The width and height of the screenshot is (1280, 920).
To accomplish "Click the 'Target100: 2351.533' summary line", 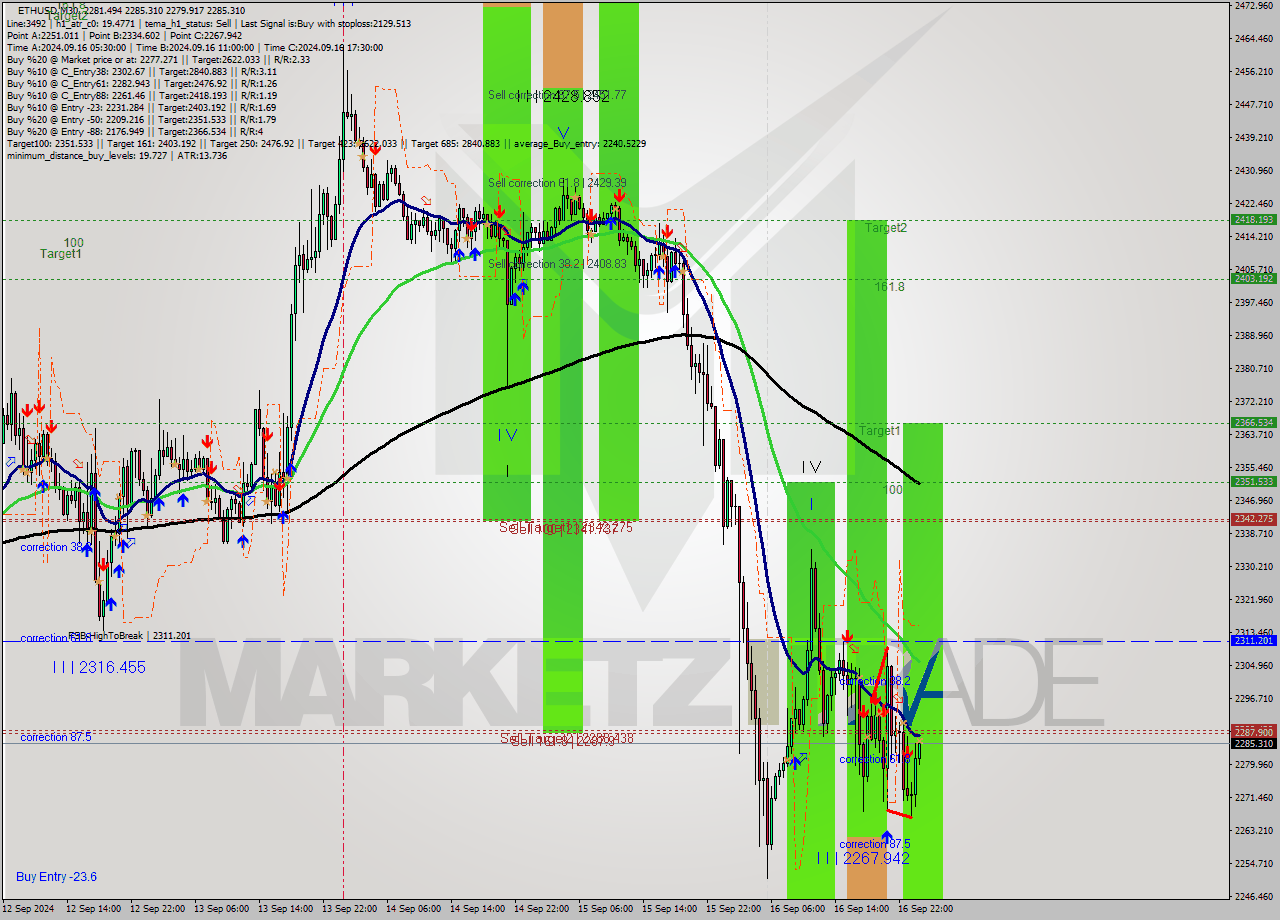I will tap(326, 143).
